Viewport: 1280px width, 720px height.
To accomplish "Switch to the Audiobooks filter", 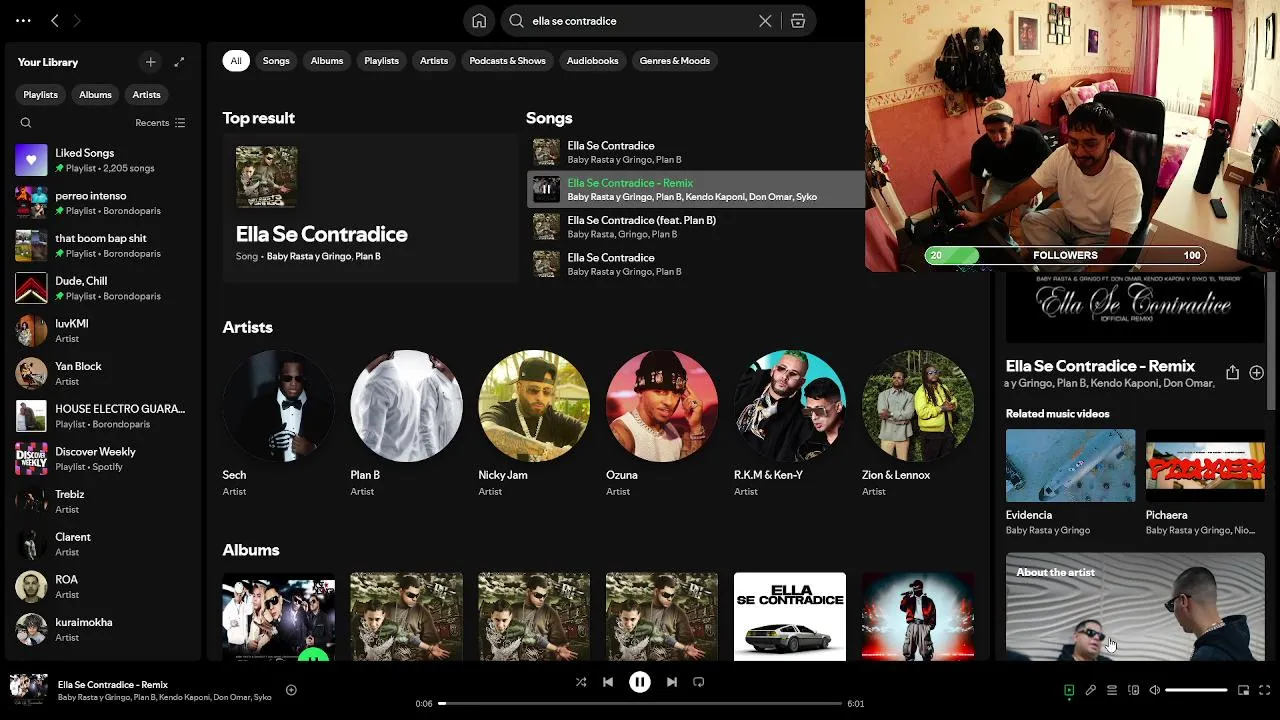I will pyautogui.click(x=592, y=61).
